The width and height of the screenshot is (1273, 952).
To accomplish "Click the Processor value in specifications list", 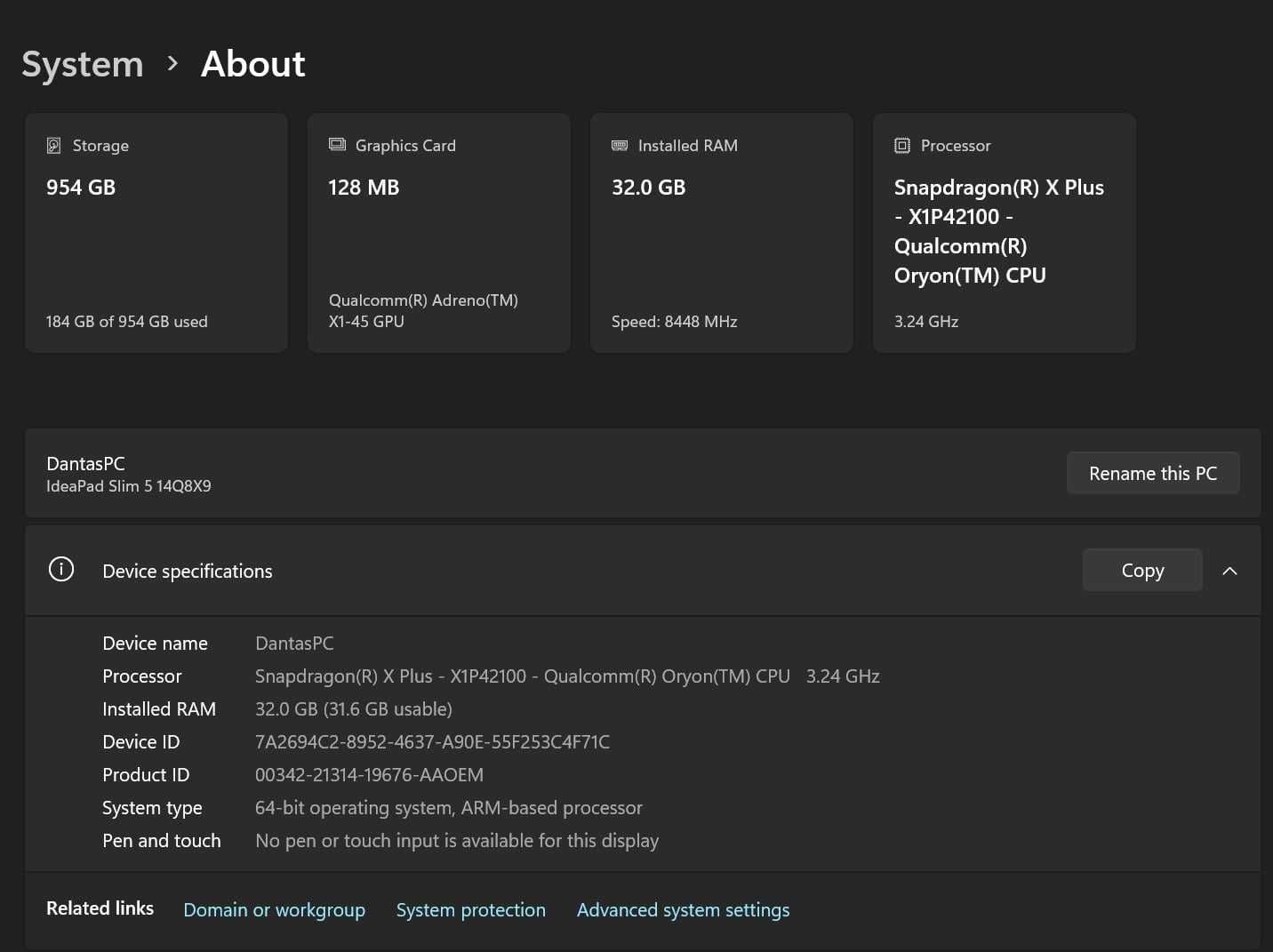I will coord(567,676).
